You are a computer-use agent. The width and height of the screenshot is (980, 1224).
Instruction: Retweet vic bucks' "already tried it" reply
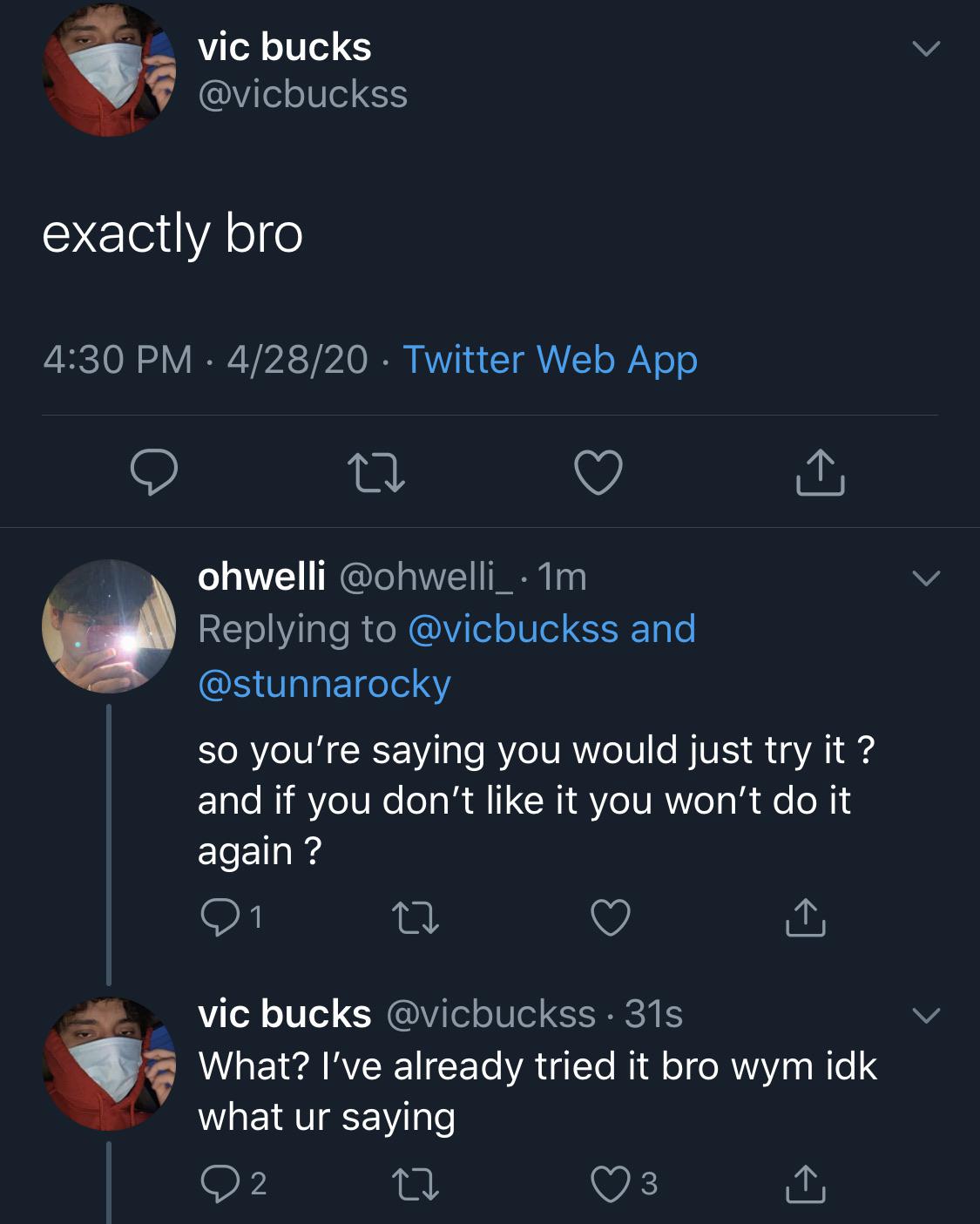[415, 1183]
